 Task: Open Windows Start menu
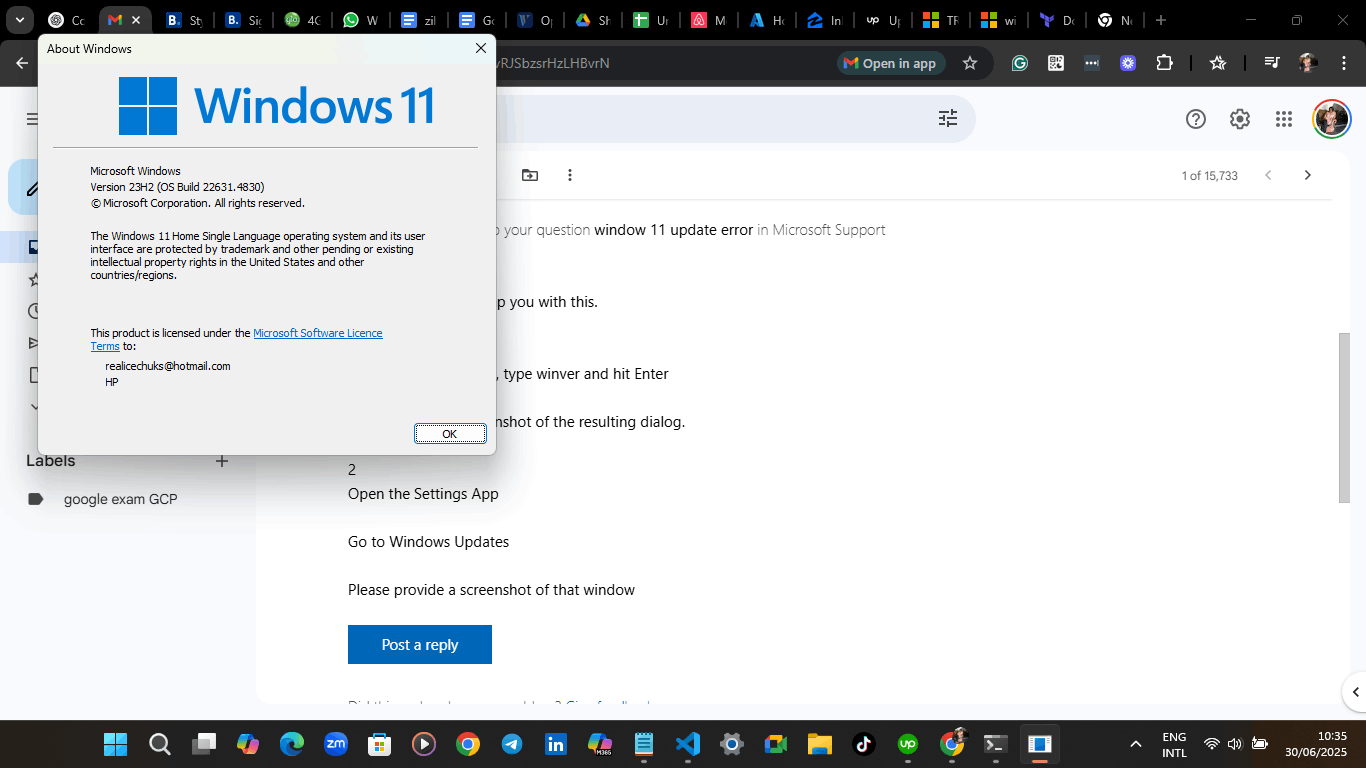[115, 744]
